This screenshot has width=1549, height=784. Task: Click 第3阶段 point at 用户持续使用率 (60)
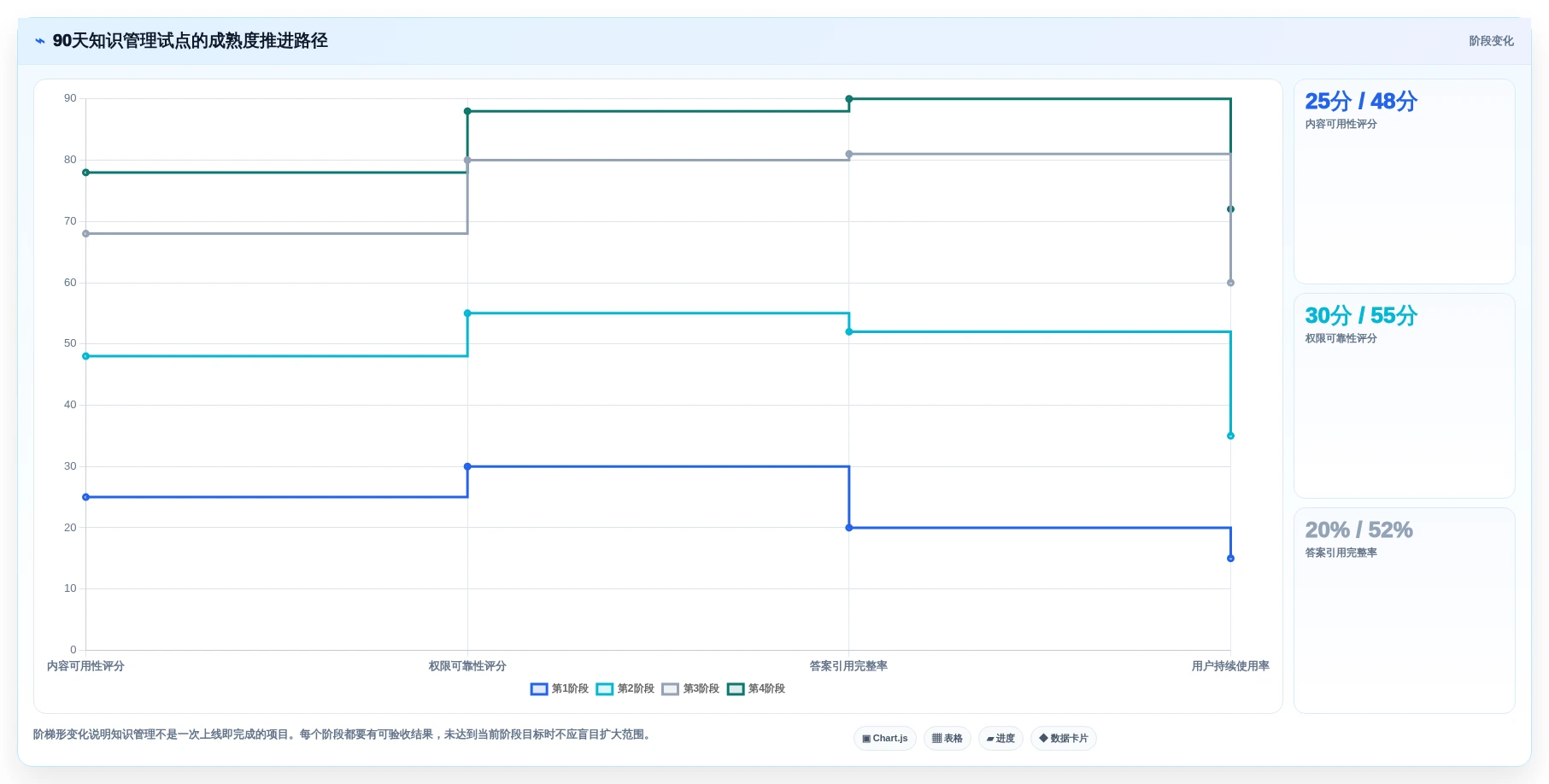[1230, 283]
